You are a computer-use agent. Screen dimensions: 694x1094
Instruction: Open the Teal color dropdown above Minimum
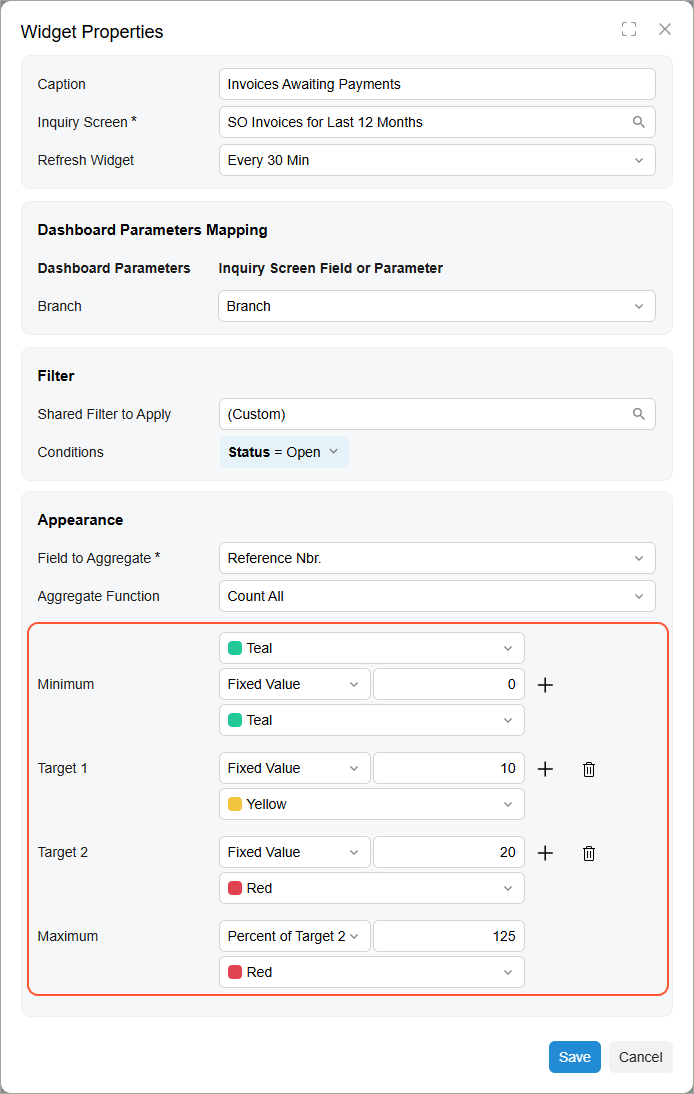(x=372, y=648)
